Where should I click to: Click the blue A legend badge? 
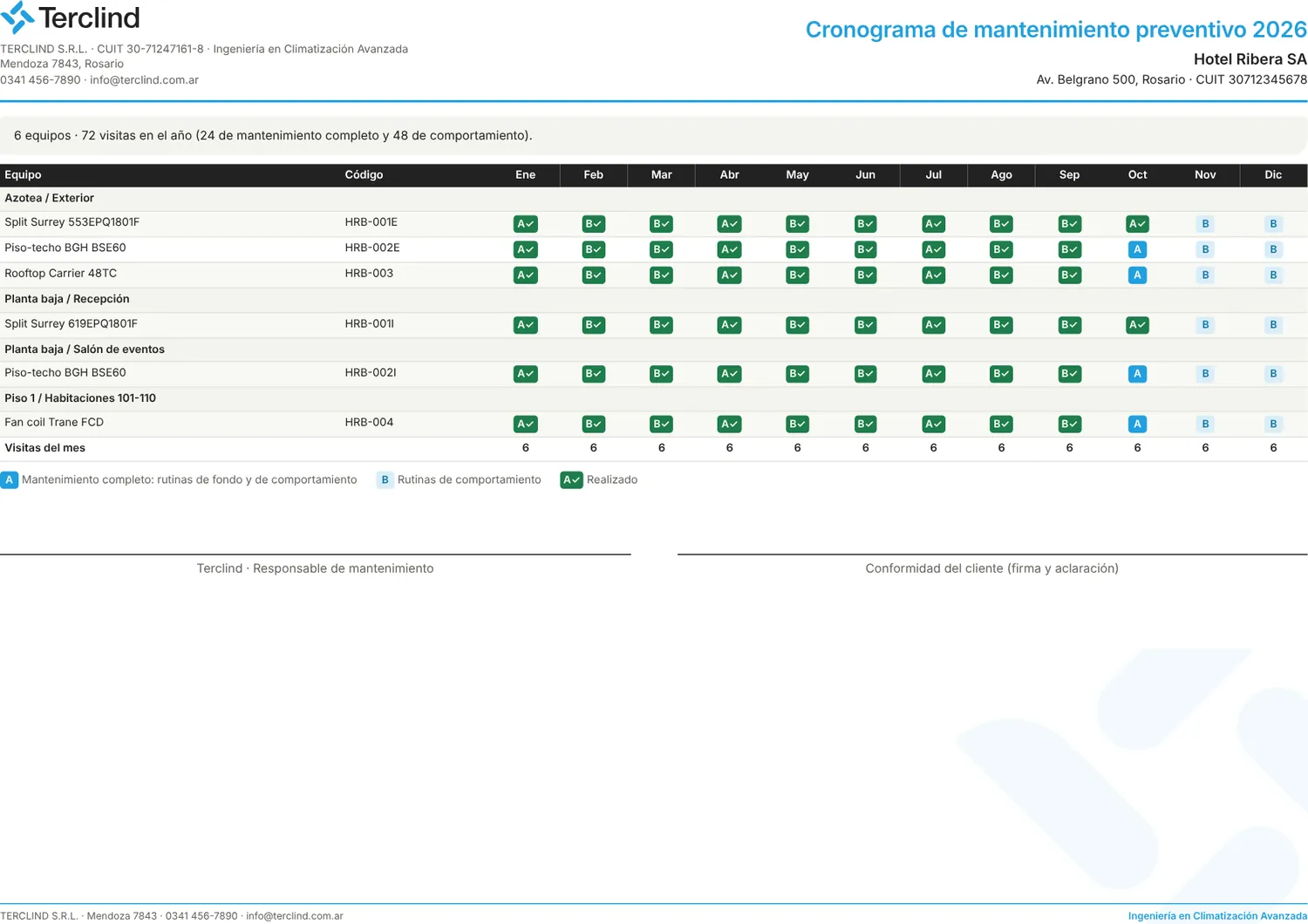click(10, 480)
